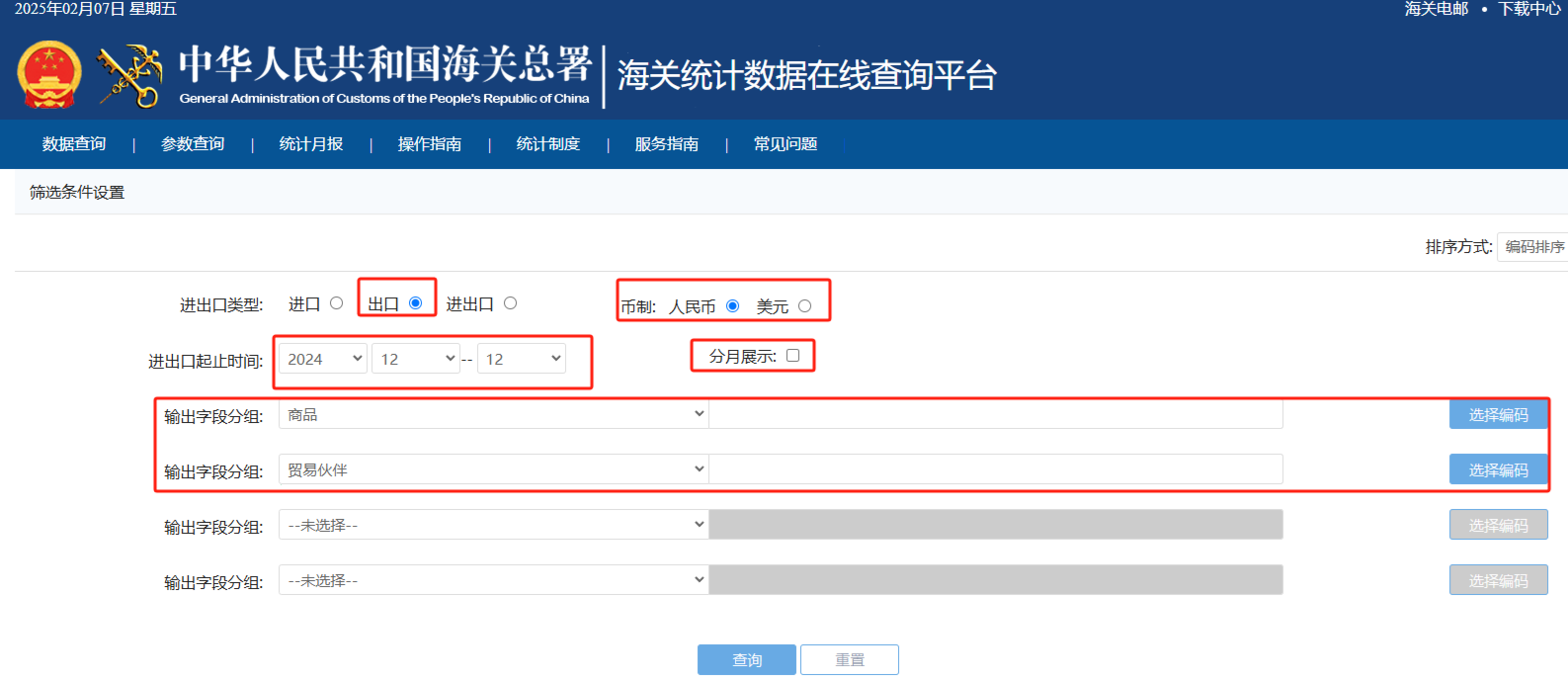Open the end month dropdown

point(522,359)
